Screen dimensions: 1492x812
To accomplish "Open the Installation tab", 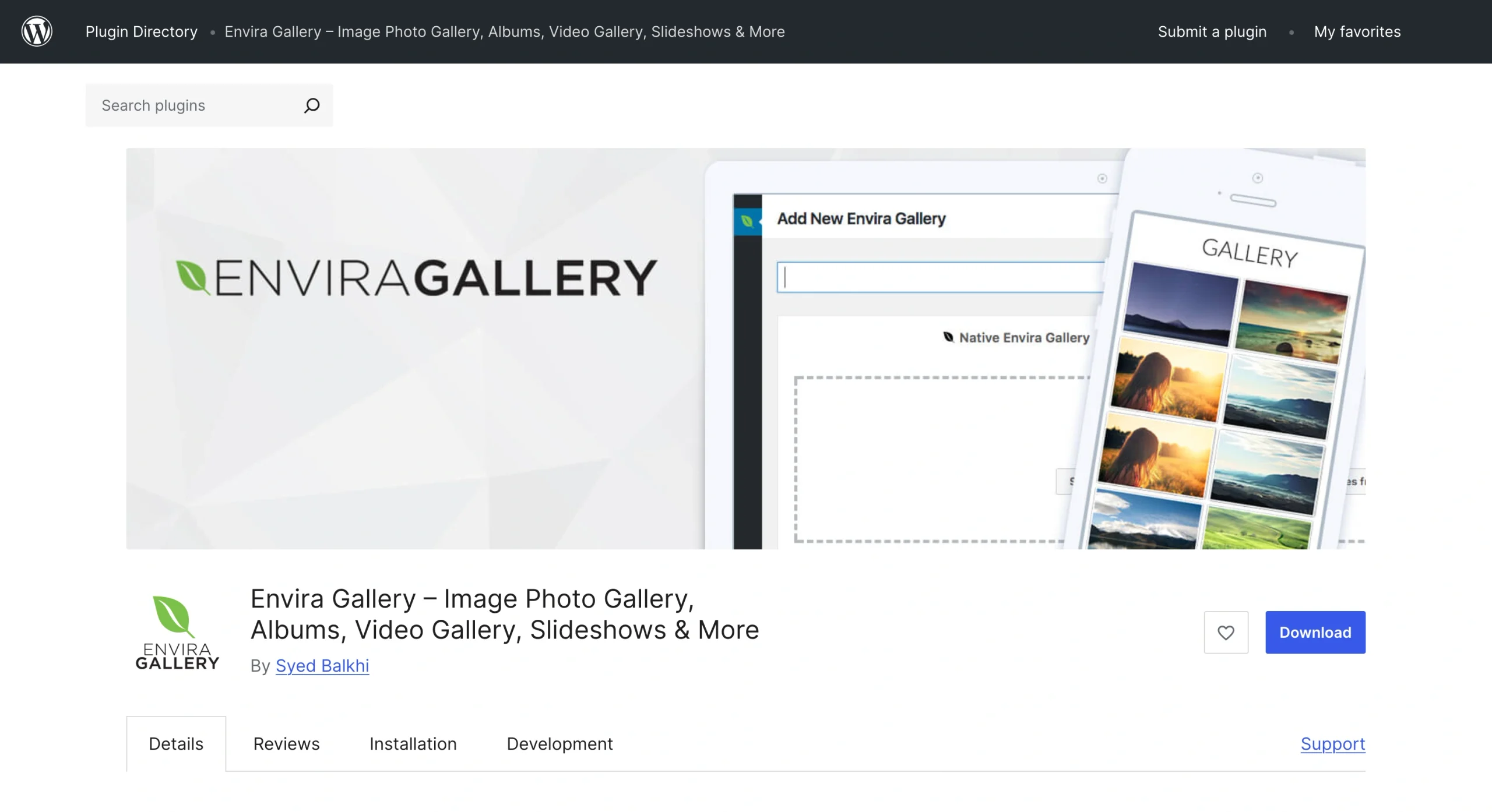I will [x=413, y=744].
